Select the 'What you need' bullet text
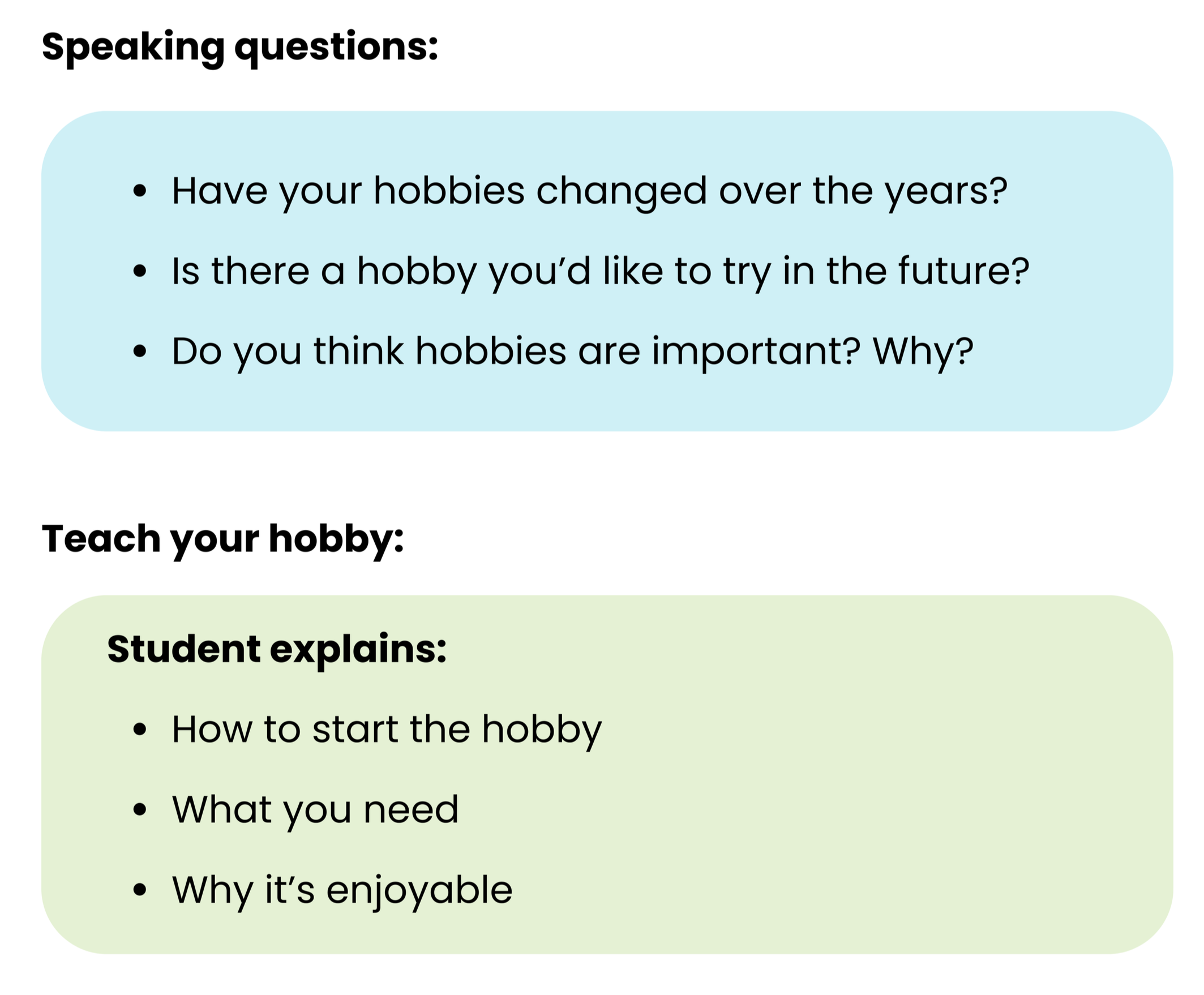Viewport: 1204px width, 995px height. (x=315, y=810)
